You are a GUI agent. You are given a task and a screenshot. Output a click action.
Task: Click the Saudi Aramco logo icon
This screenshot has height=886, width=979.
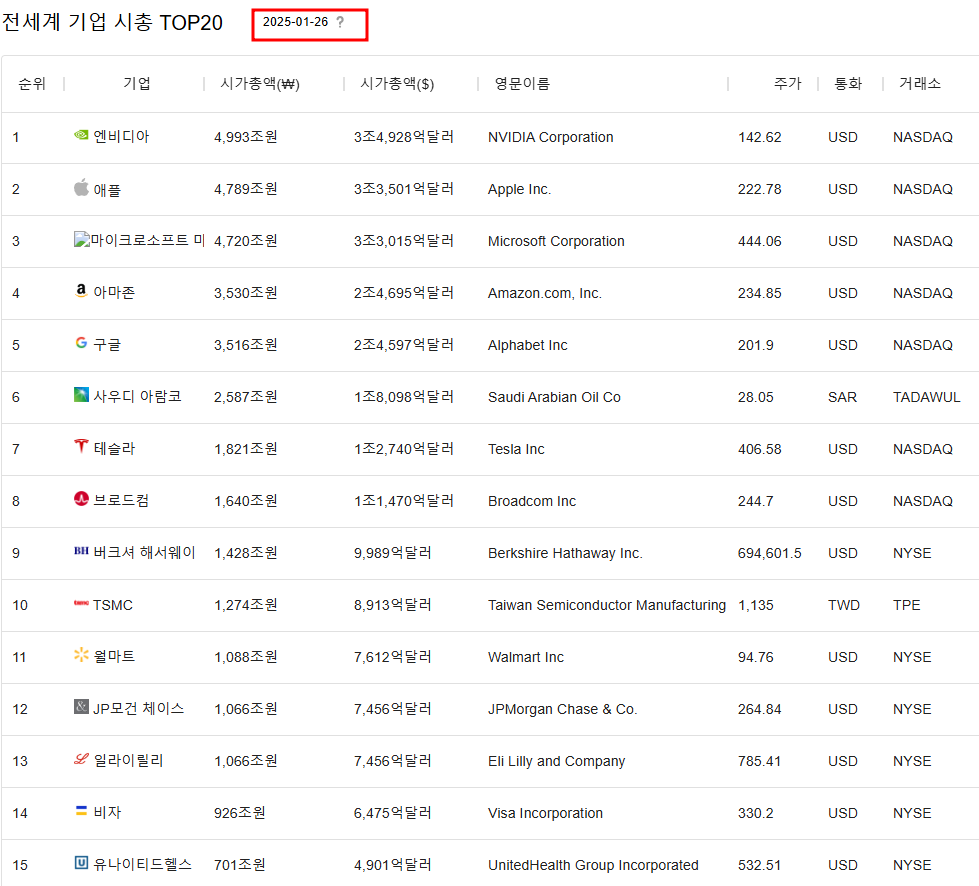[x=81, y=395]
